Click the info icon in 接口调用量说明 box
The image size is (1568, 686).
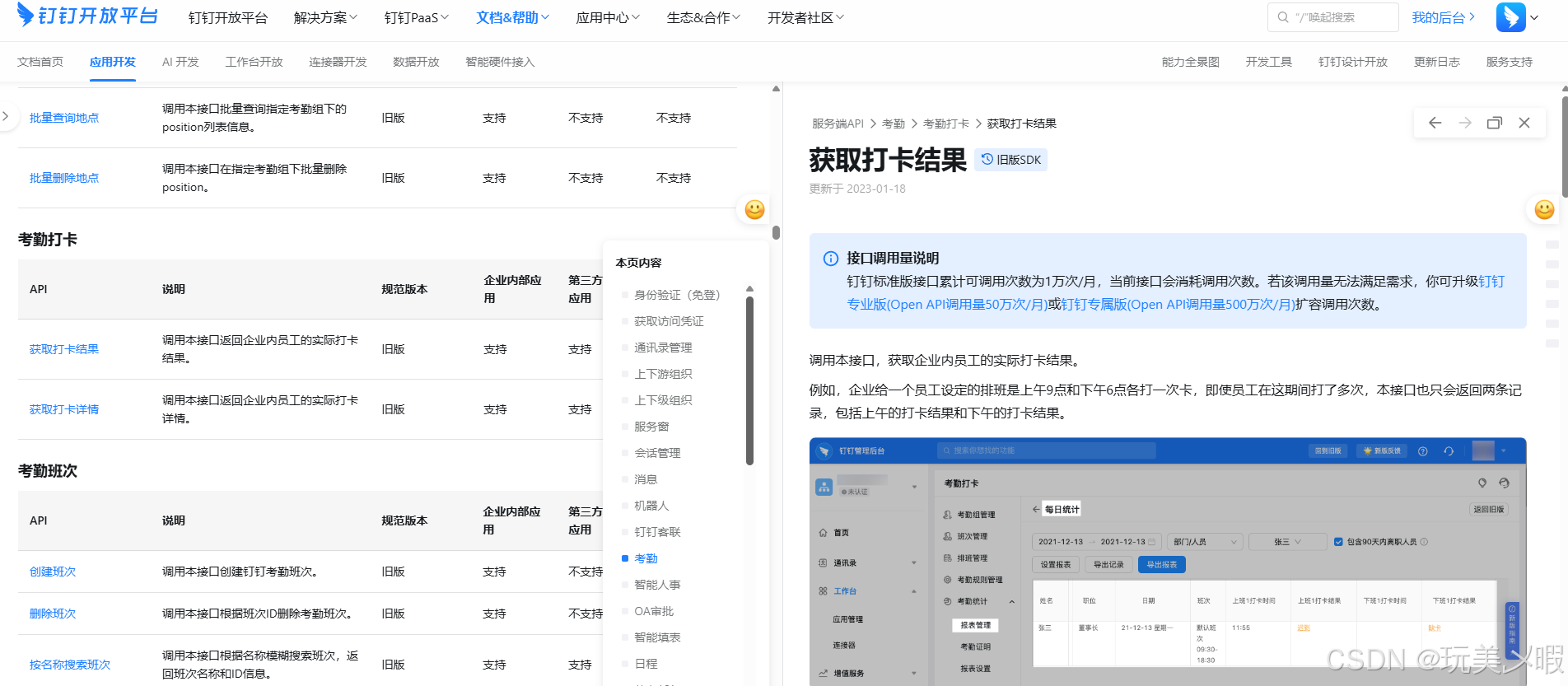coord(831,259)
